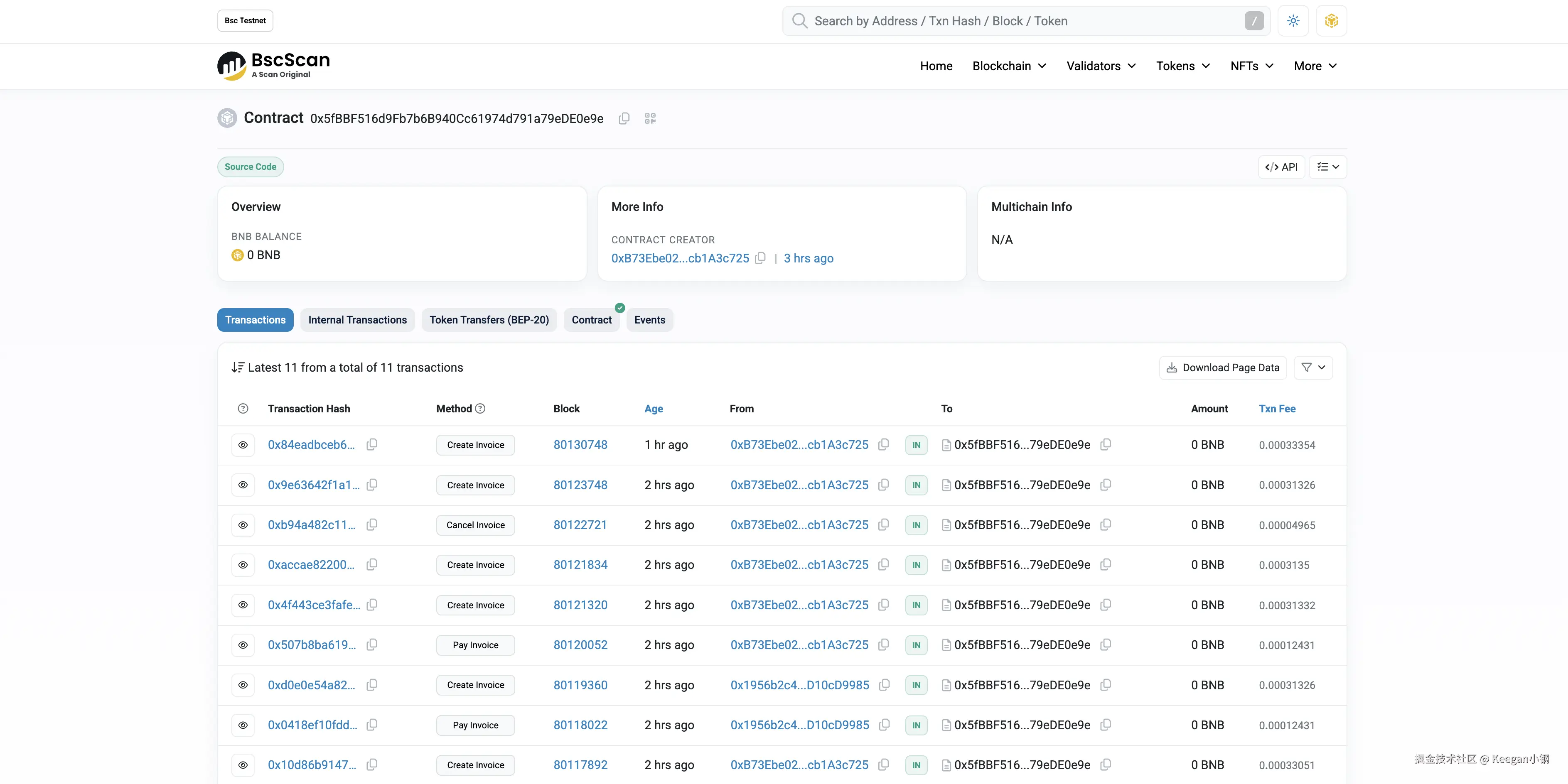Image resolution: width=1568 pixels, height=784 pixels.
Task: Click Download Page Data button
Action: point(1223,367)
